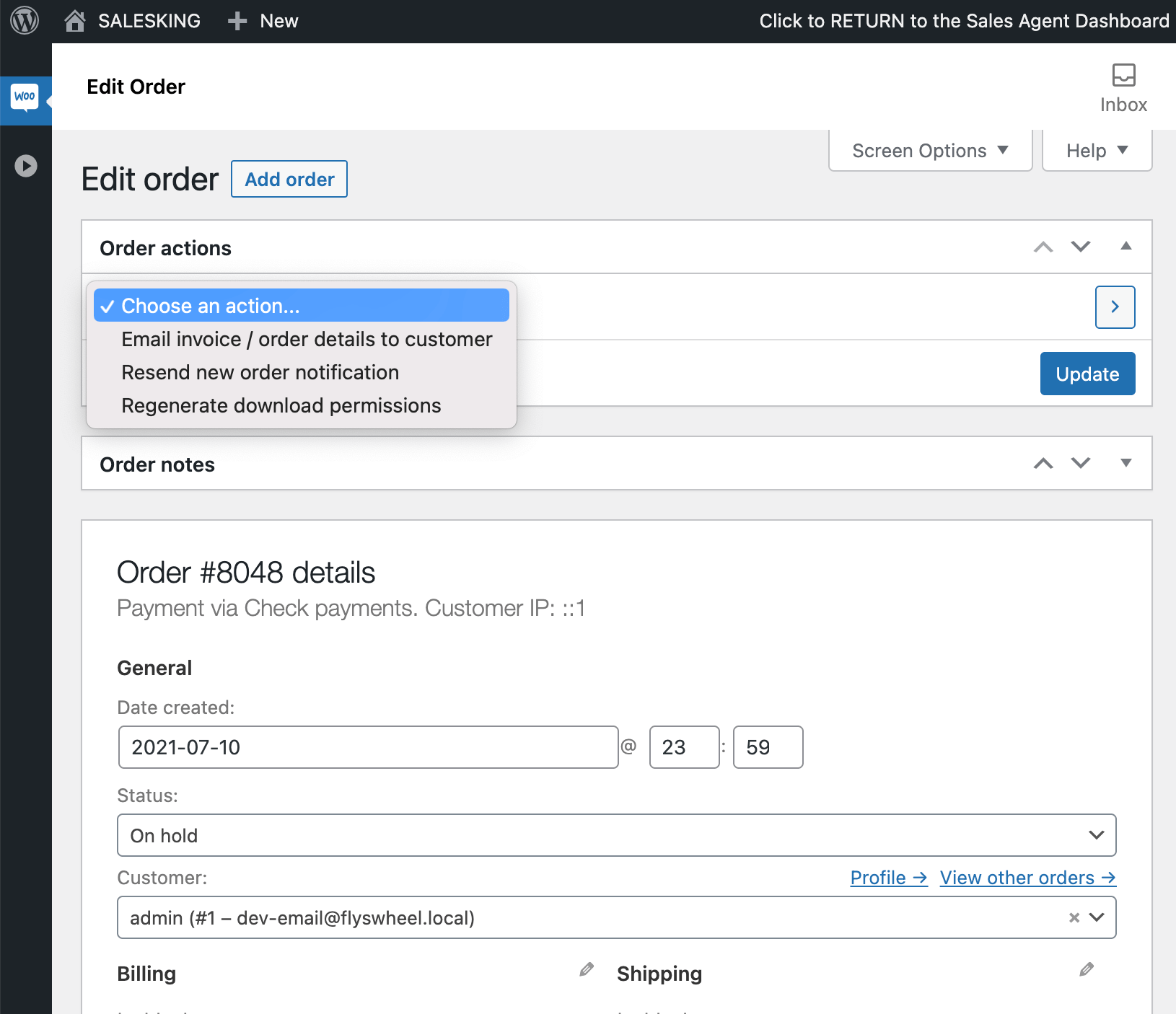The width and height of the screenshot is (1176, 1014).
Task: Open the Help dropdown
Action: (x=1097, y=151)
